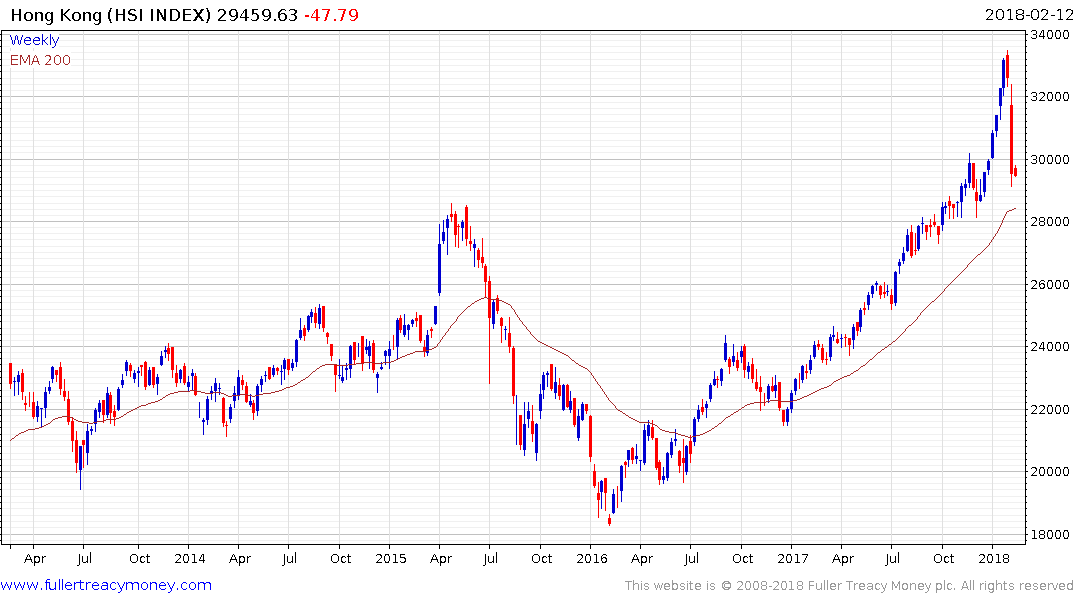This screenshot has height=600, width=1075.
Task: Click the 2016 year label on time axis
Action: [592, 558]
